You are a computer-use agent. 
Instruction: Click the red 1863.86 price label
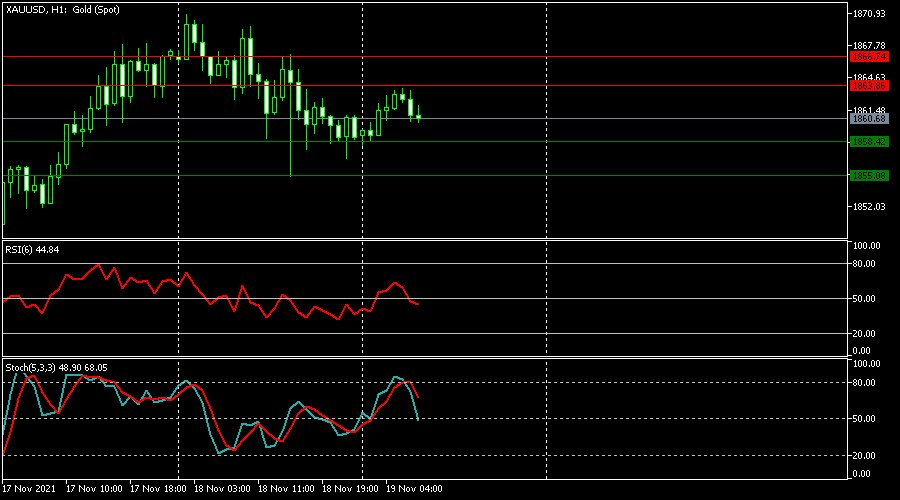click(869, 86)
